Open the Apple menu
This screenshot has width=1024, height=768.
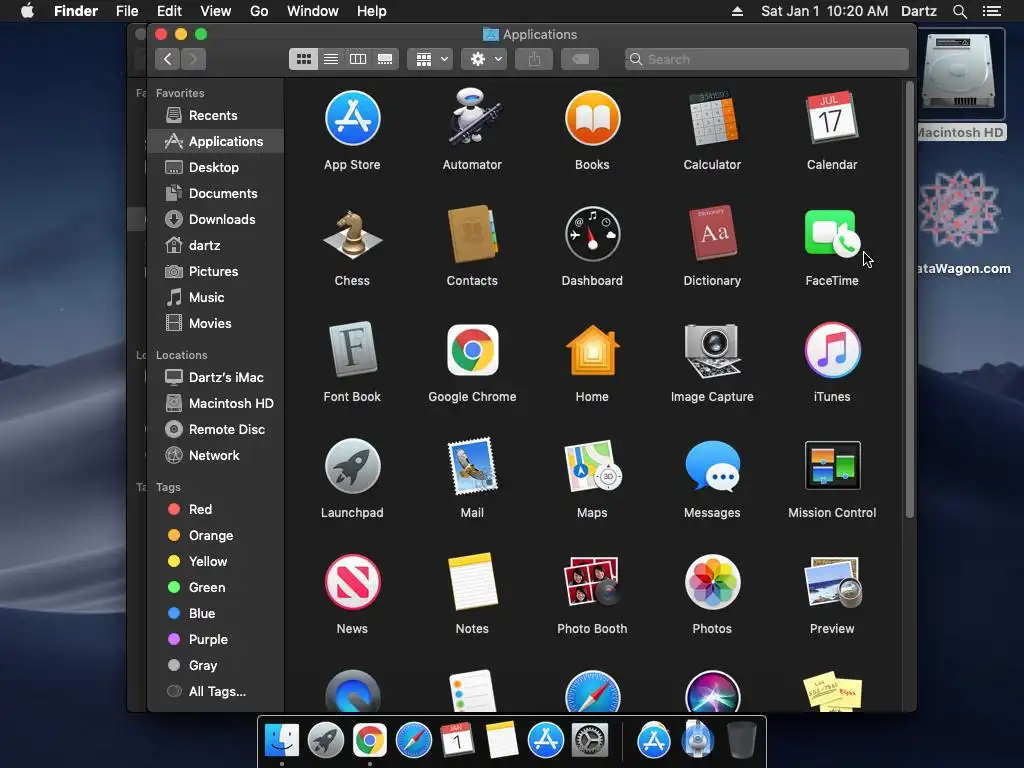point(27,11)
